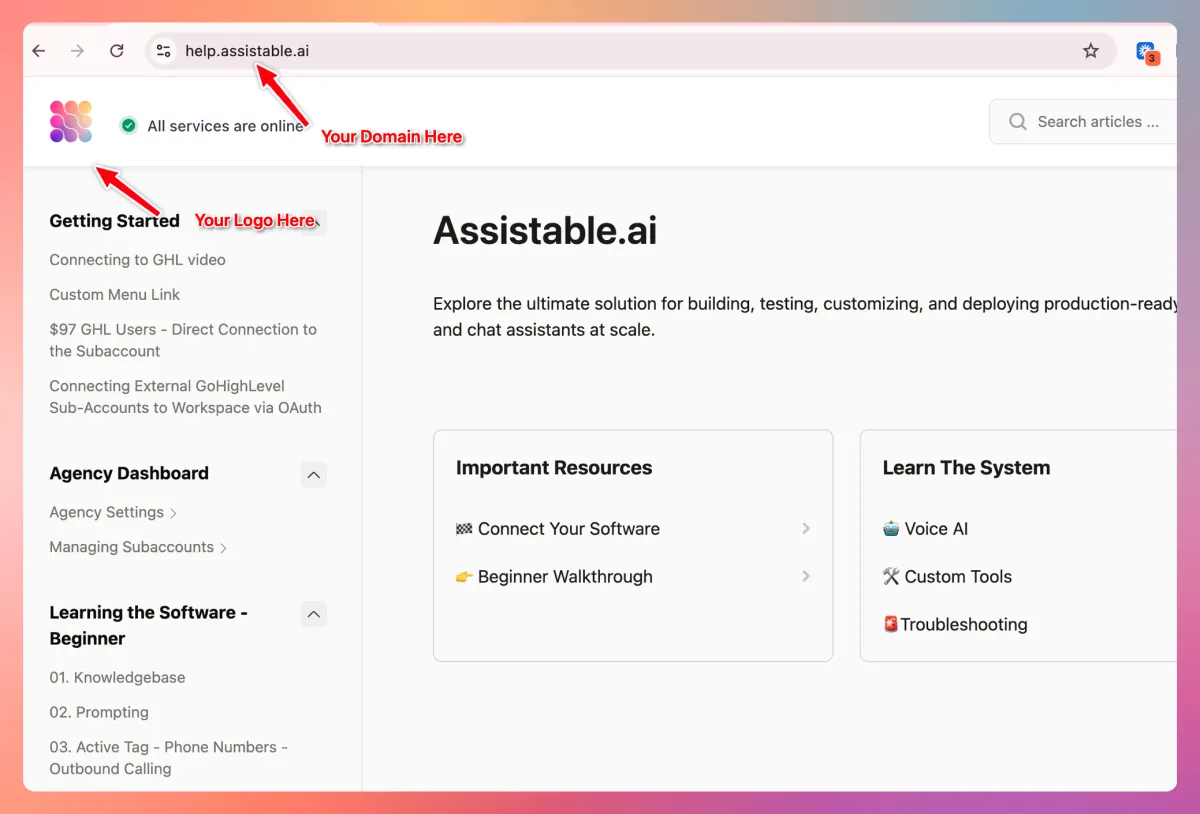Open the Connect Your Software arrow

806,529
